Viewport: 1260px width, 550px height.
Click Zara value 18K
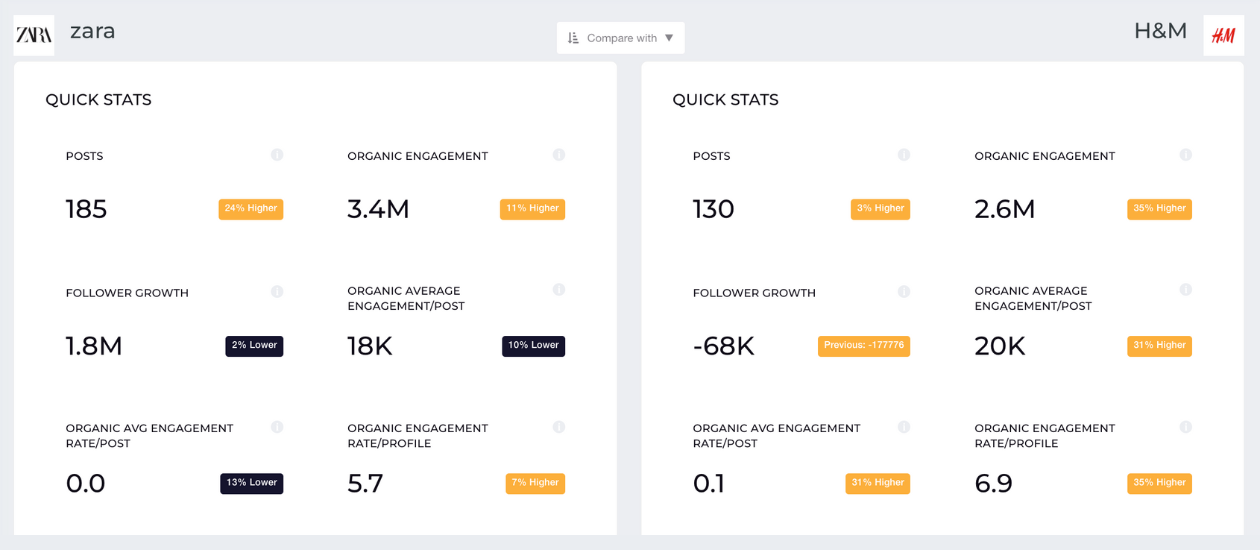coord(370,346)
